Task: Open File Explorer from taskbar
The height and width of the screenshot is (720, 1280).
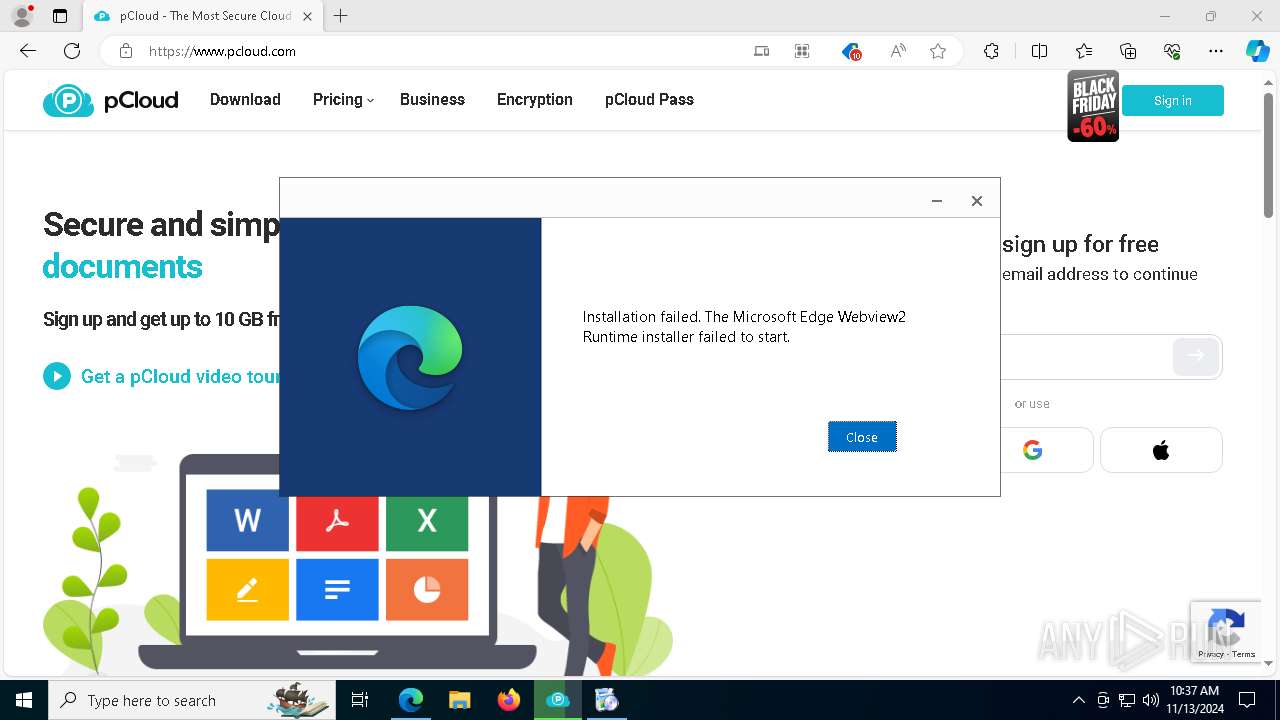Action: click(459, 700)
